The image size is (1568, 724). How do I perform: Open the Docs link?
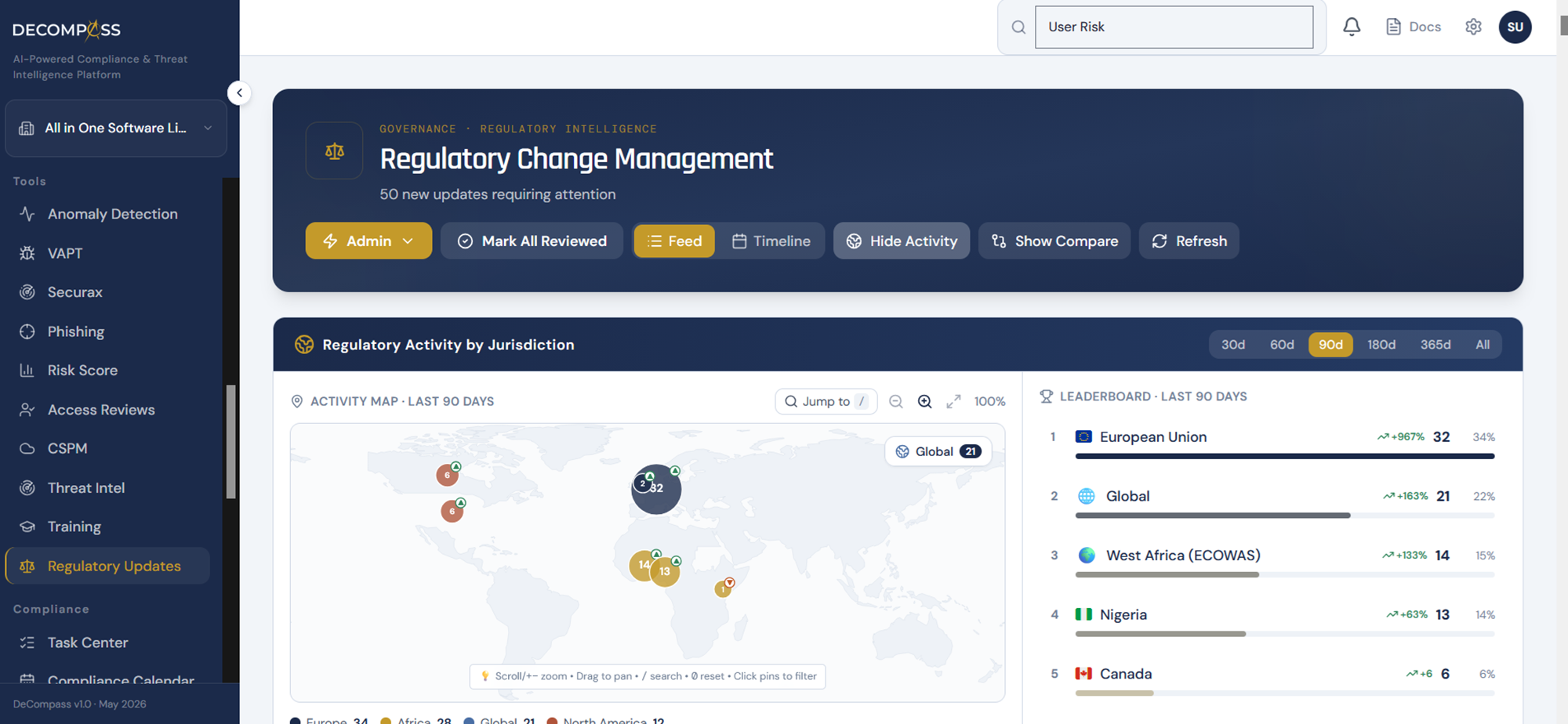[x=1414, y=27]
